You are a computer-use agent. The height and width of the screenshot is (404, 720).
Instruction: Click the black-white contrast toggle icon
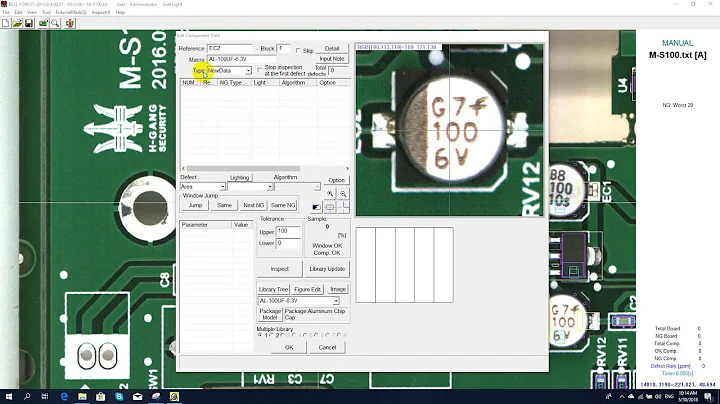(316, 208)
